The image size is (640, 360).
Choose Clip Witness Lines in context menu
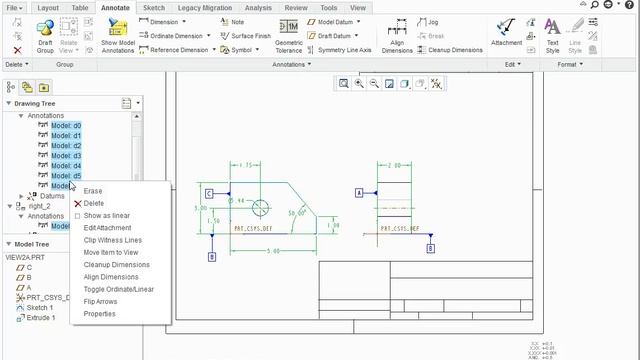[113, 240]
